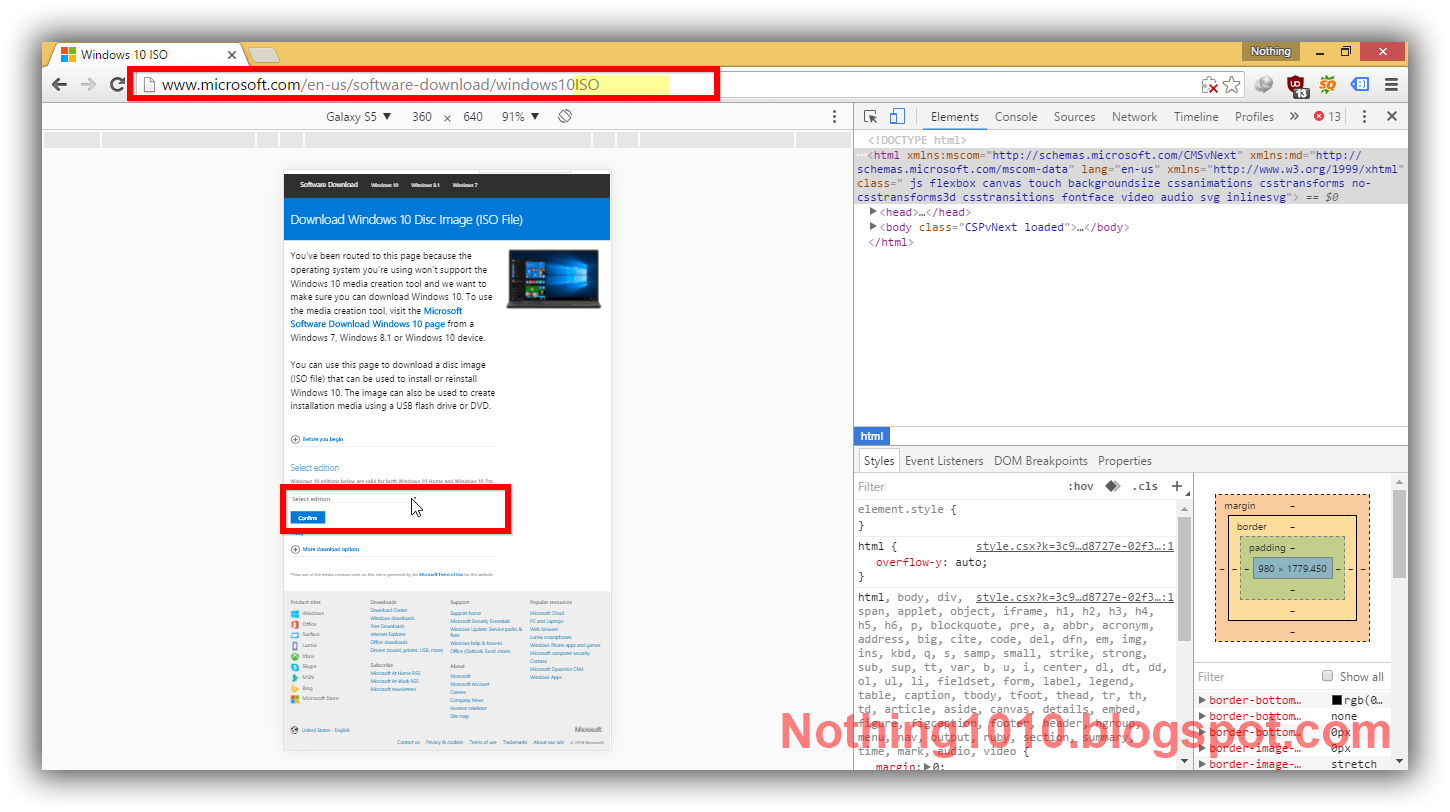Click the device width field 360
The width and height of the screenshot is (1450, 812).
[422, 117]
